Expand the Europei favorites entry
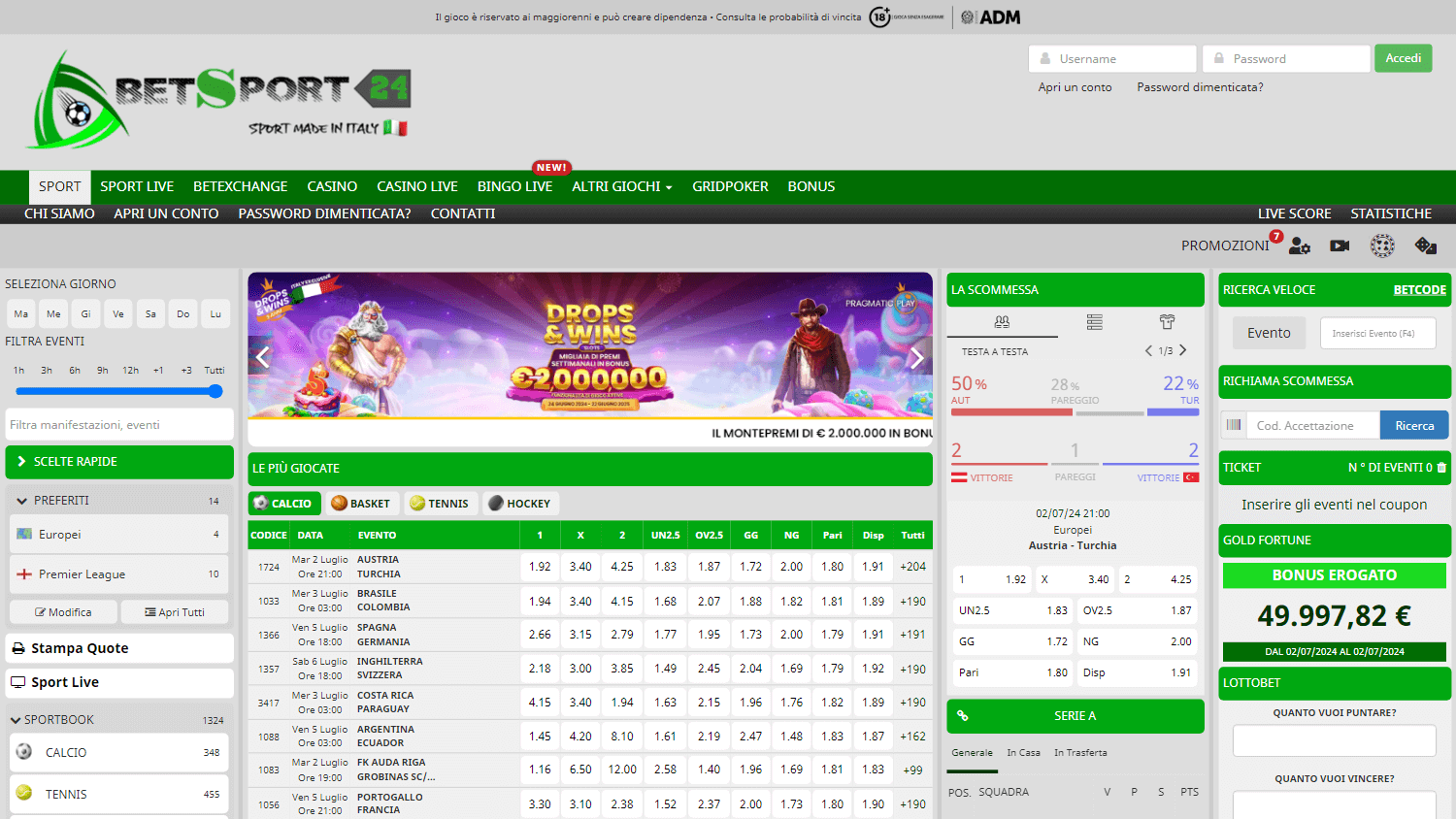 coord(119,534)
